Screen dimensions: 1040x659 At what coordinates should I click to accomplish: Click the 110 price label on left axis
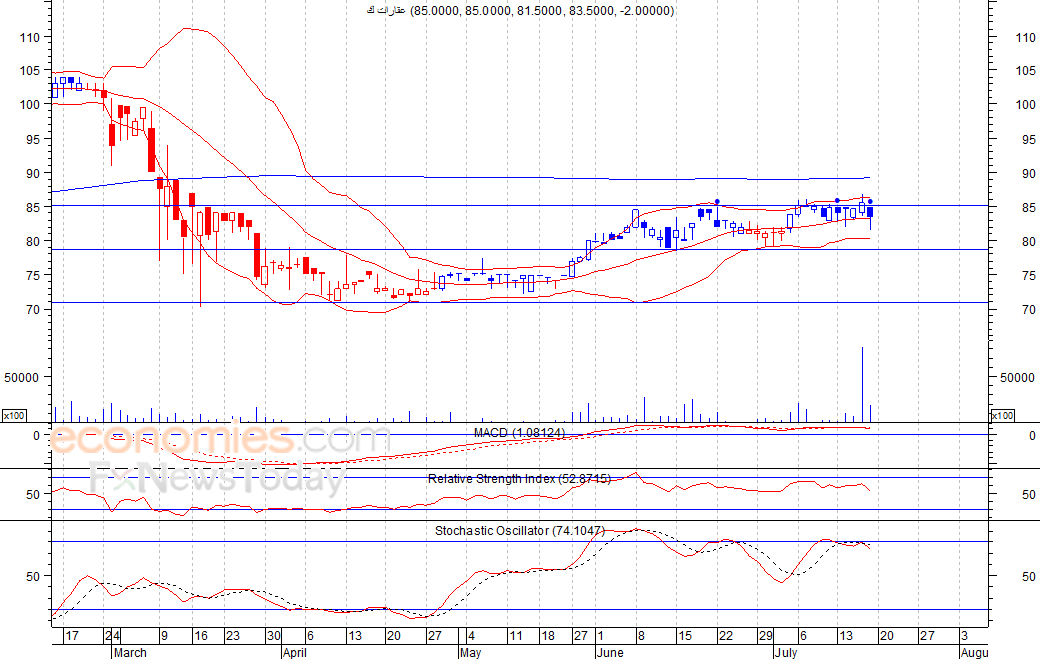click(30, 38)
